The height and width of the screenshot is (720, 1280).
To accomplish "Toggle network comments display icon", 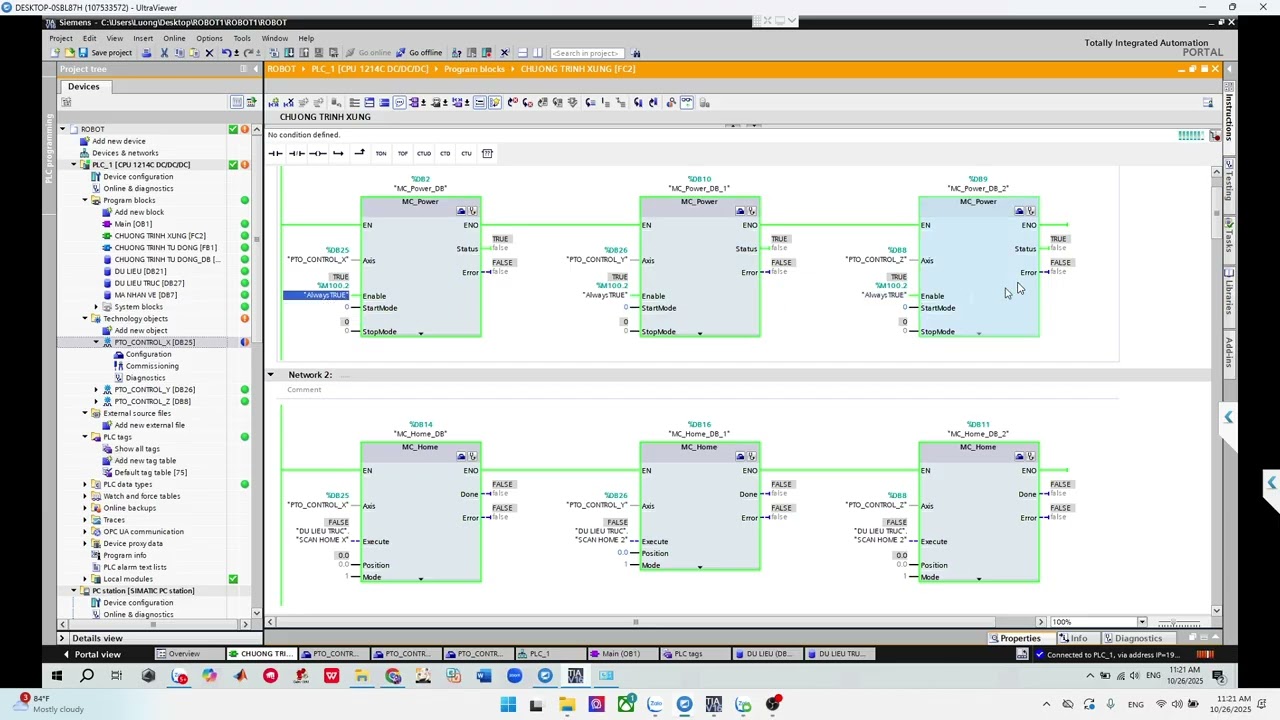I will pos(399,102).
